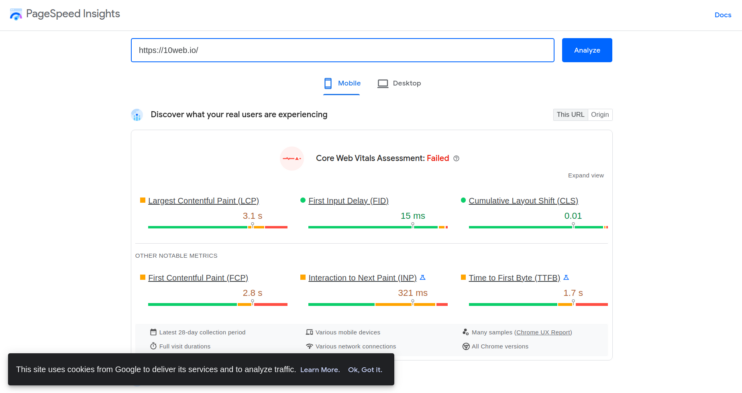This screenshot has height=393, width=742.
Task: Switch to the Origin data toggle
Action: pyautogui.click(x=600, y=115)
